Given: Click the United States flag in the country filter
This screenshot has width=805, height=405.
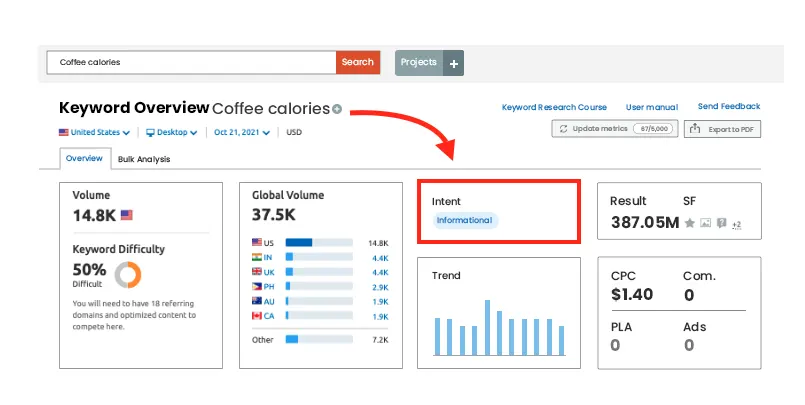Looking at the screenshot, I should tap(64, 132).
